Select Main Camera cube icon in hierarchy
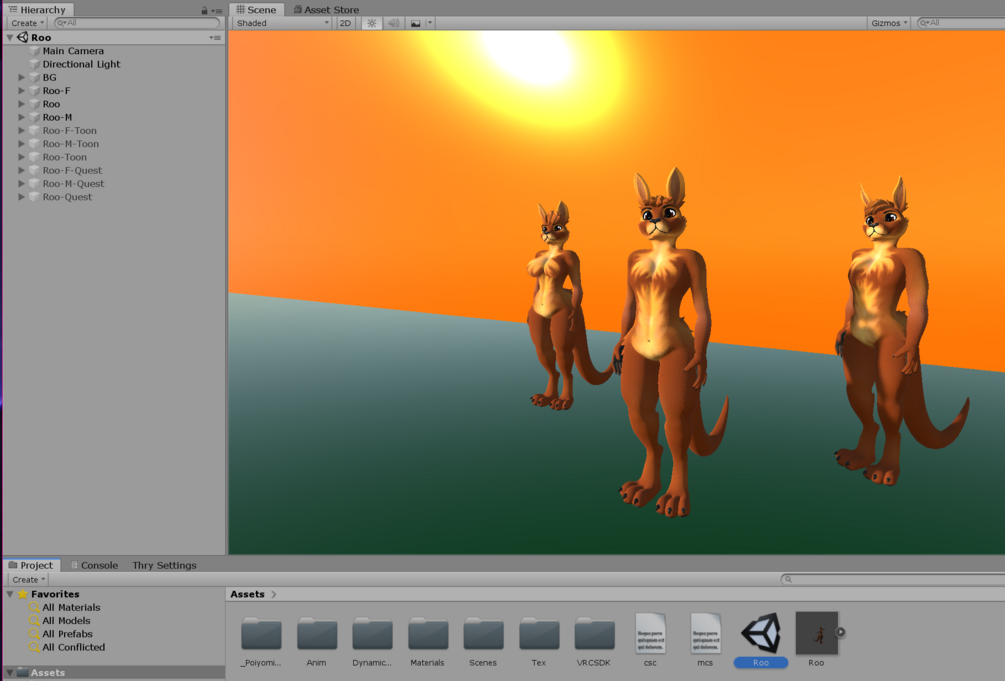 tap(35, 51)
